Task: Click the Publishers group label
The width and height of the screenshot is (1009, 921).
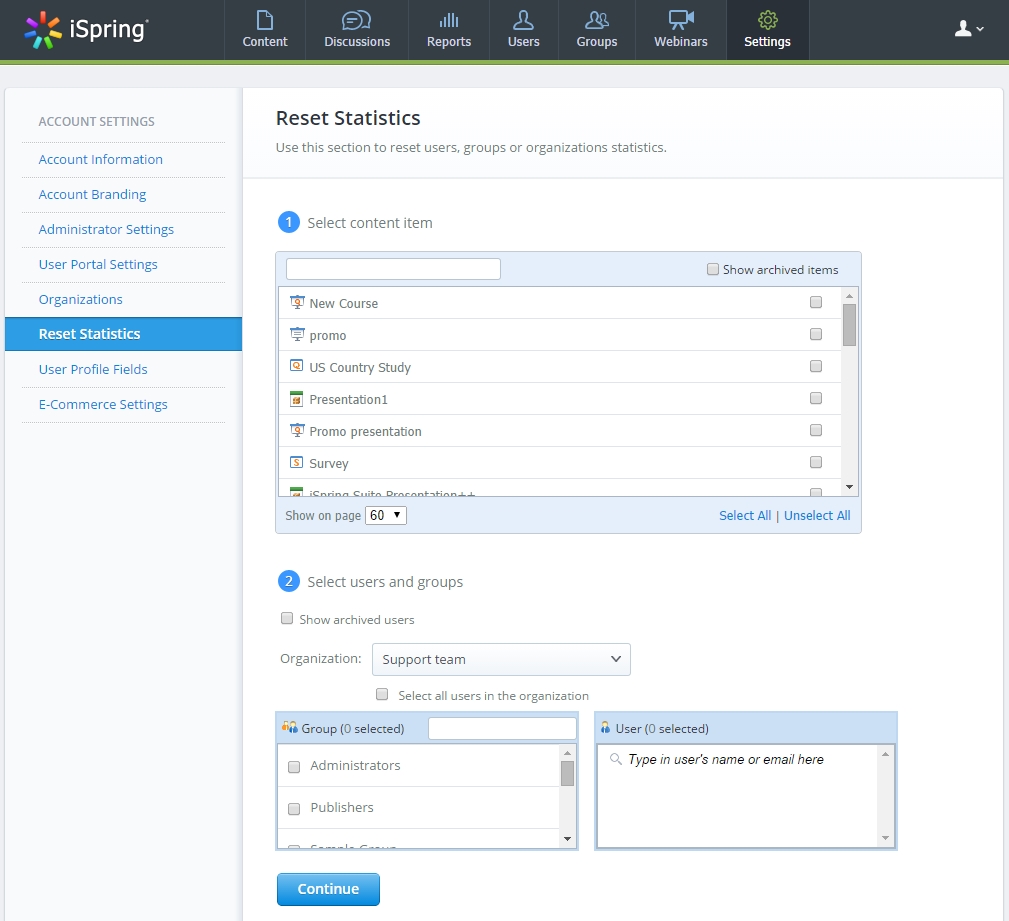Action: [x=342, y=807]
